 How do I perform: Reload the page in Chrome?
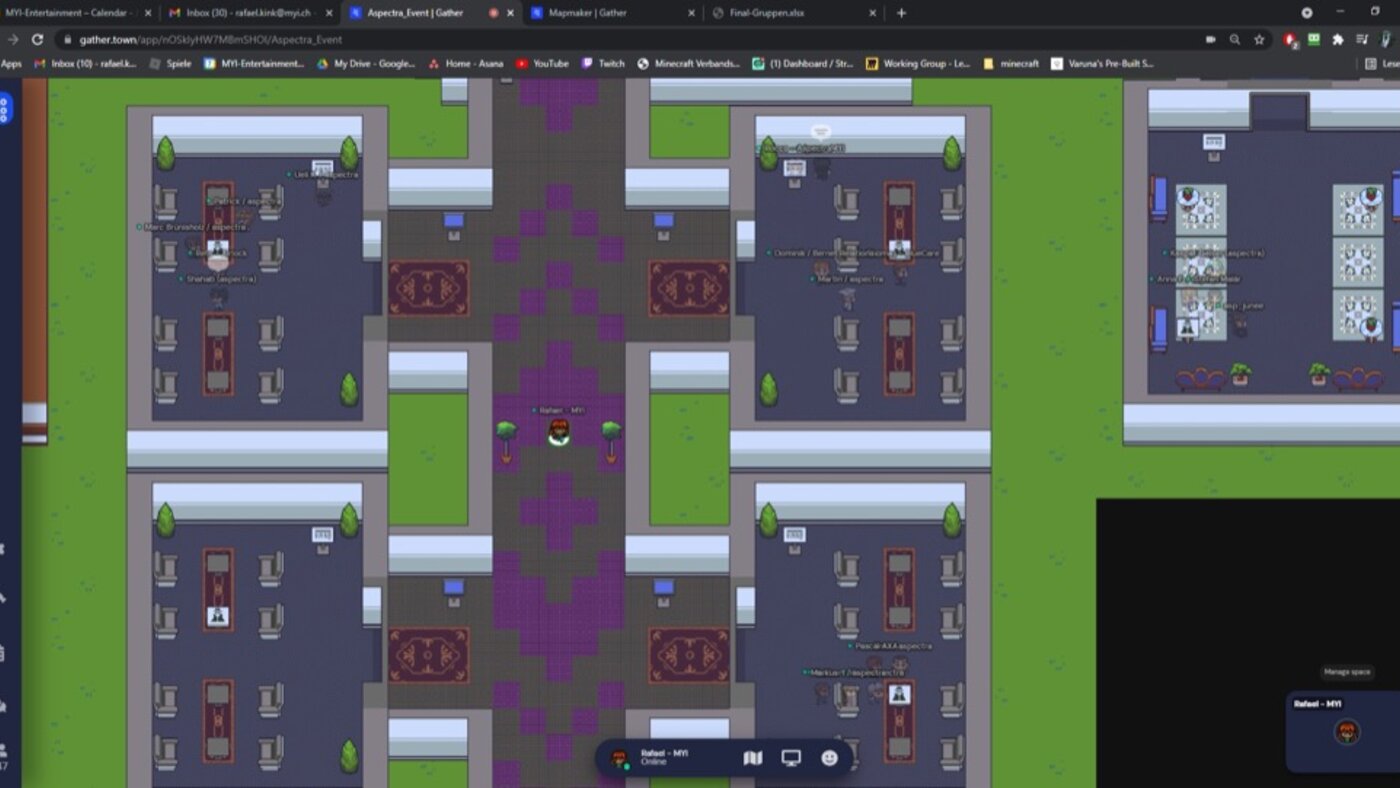coord(37,39)
